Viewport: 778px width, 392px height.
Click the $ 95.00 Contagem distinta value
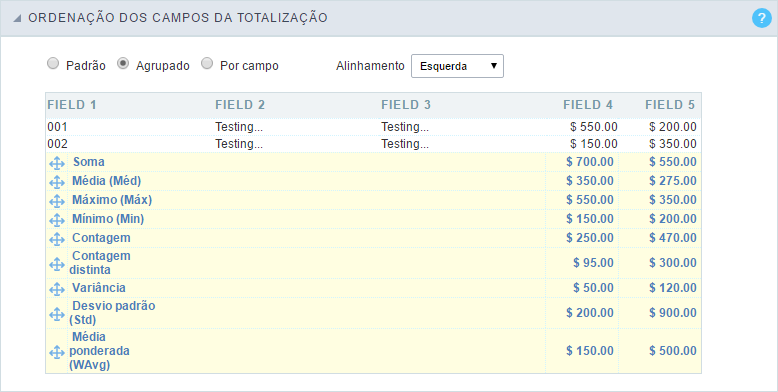(x=593, y=263)
